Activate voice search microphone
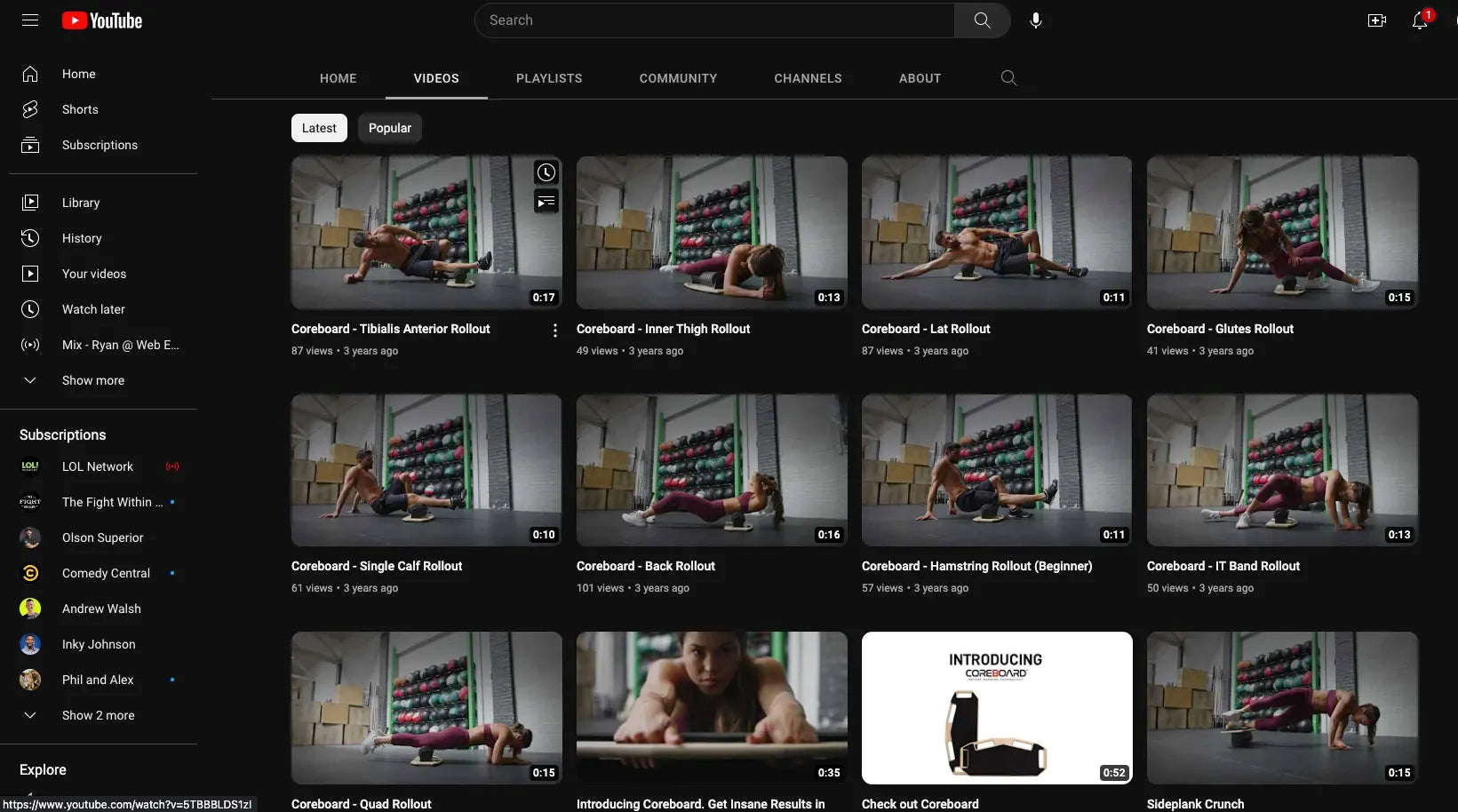The image size is (1458, 812). click(x=1035, y=20)
